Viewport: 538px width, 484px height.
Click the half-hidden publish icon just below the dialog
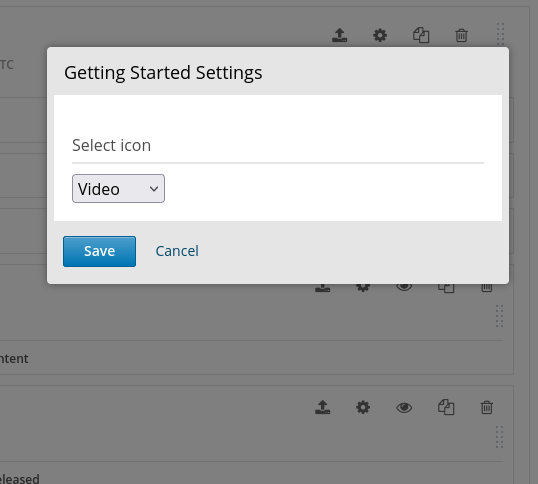[x=323, y=288]
